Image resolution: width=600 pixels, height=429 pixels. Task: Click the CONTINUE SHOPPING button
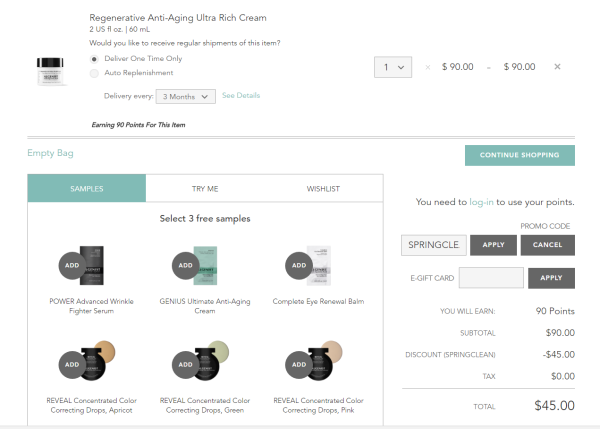tap(520, 155)
